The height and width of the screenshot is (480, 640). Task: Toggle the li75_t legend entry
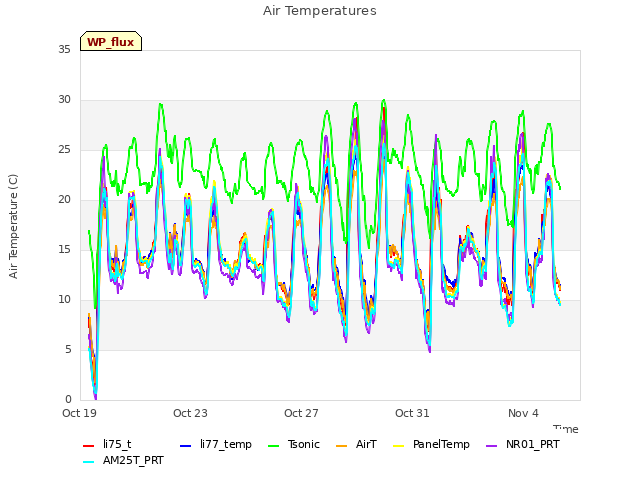click(x=107, y=444)
